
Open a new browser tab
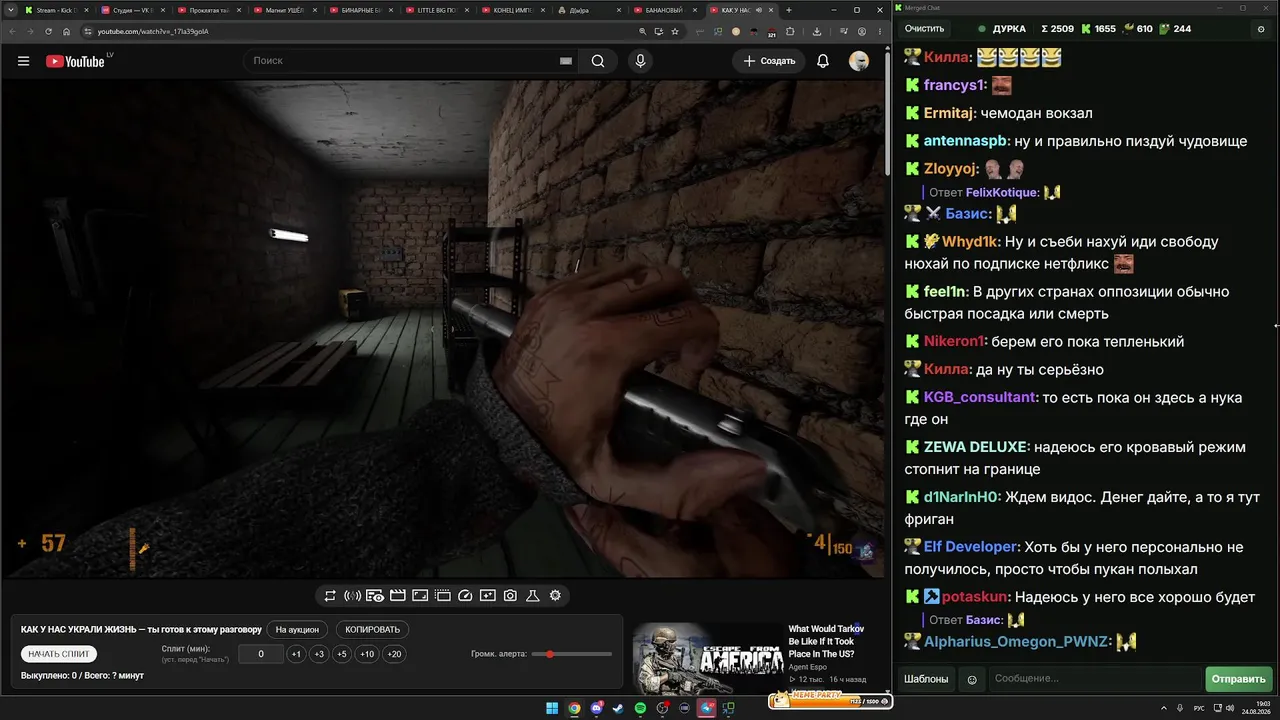pyautogui.click(x=789, y=10)
